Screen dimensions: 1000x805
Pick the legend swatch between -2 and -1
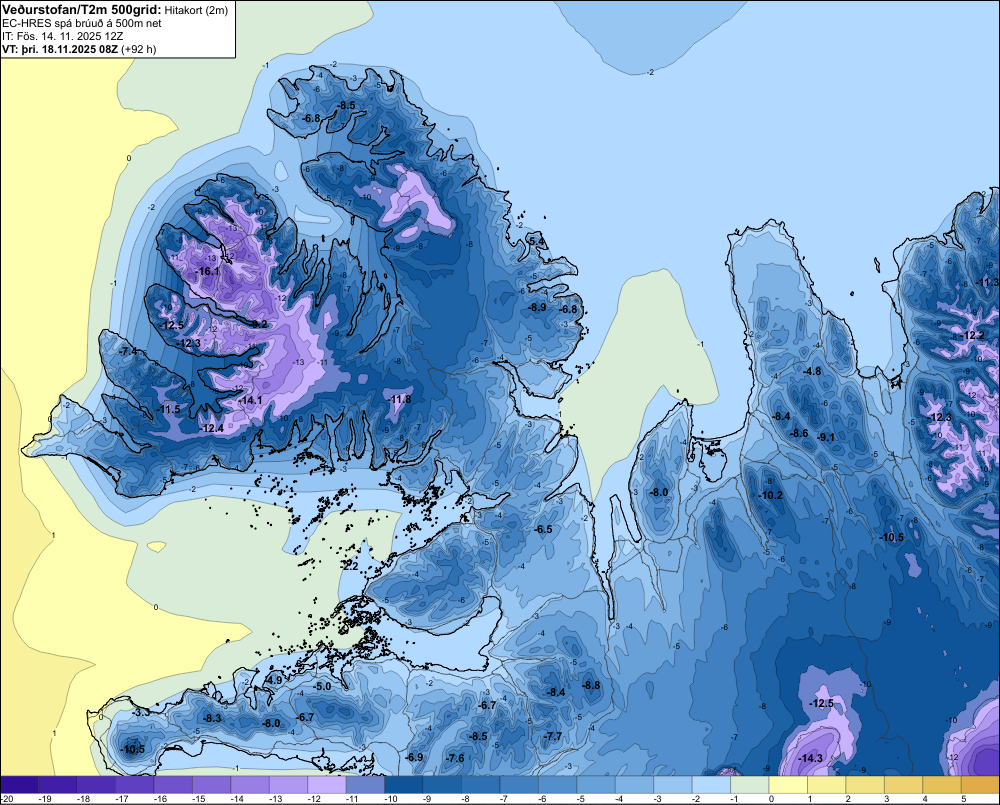click(710, 784)
